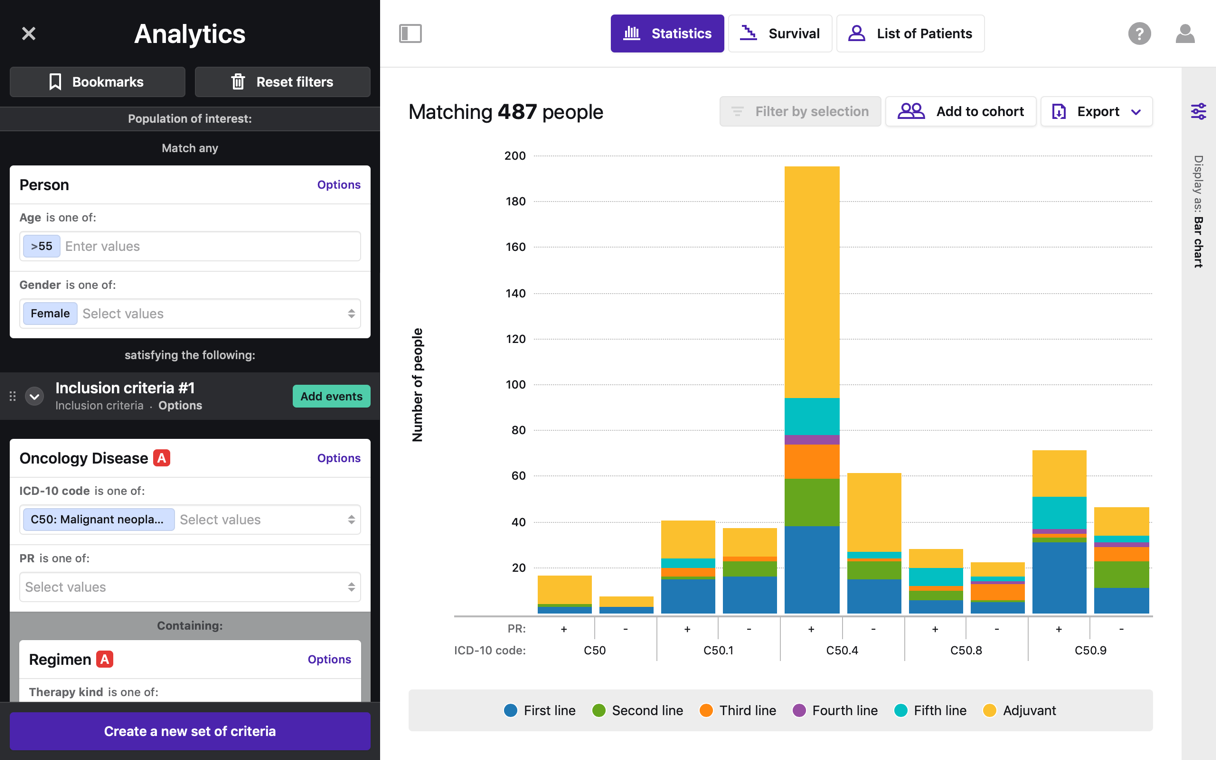Switch to the Survival tab

[x=780, y=34]
